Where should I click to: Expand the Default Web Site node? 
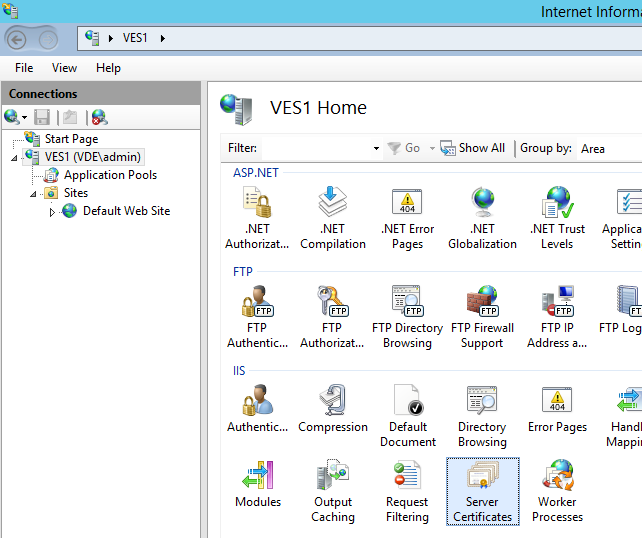(52, 212)
